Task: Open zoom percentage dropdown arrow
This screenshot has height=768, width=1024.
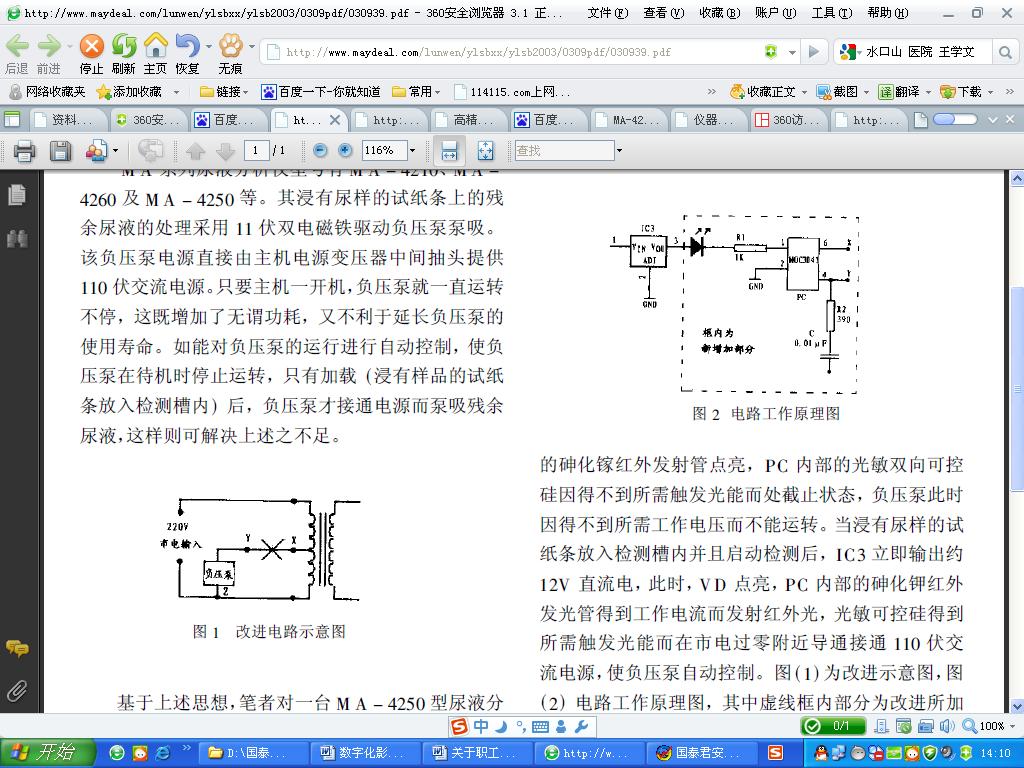Action: click(x=412, y=151)
